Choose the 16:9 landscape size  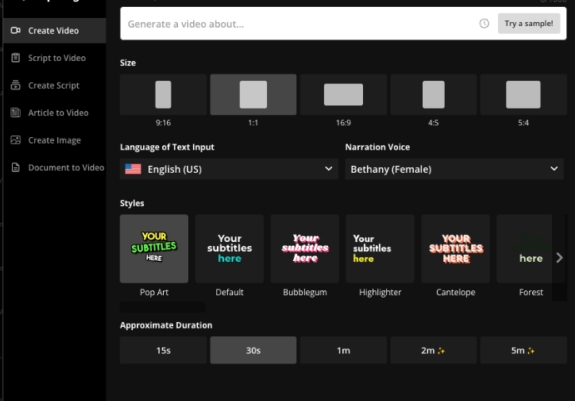coord(343,95)
